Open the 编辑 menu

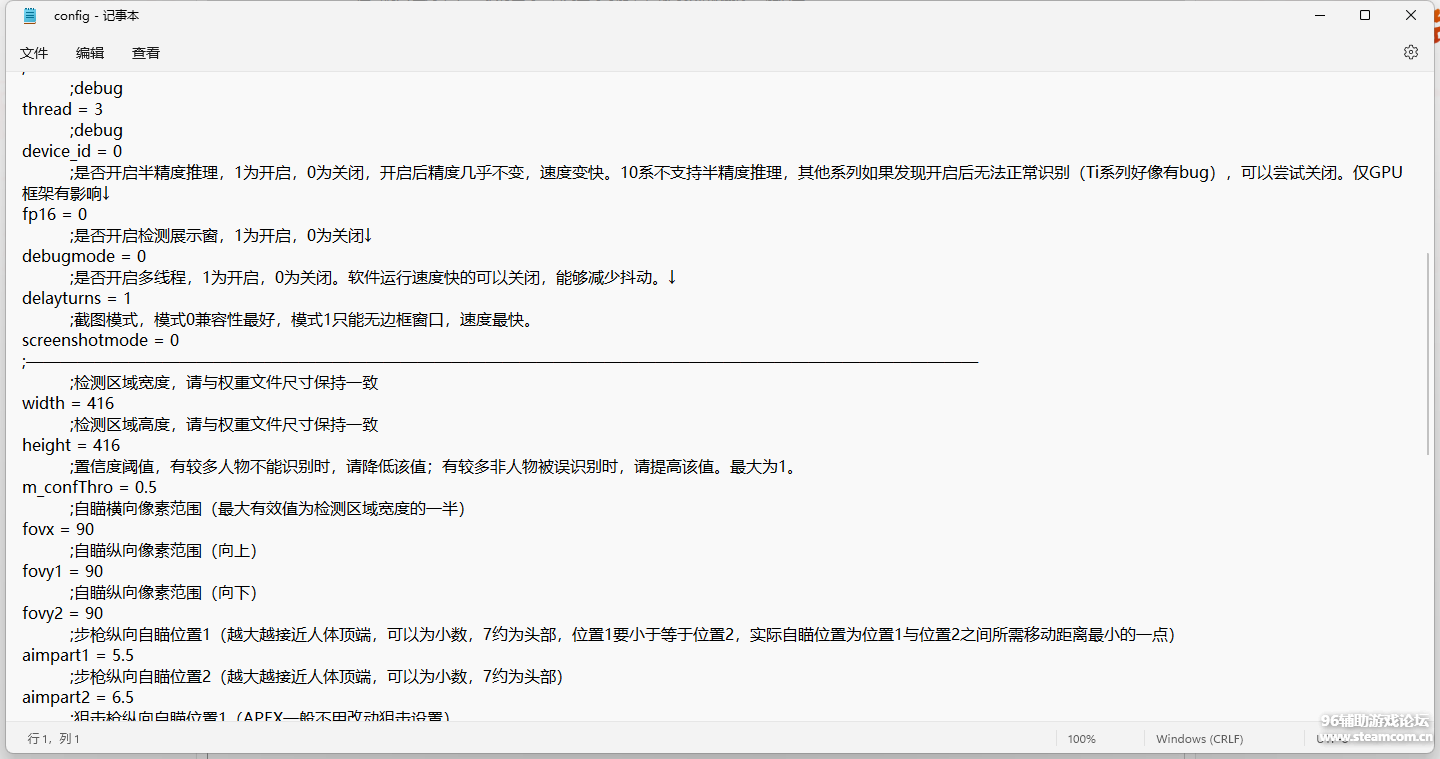[x=90, y=53]
